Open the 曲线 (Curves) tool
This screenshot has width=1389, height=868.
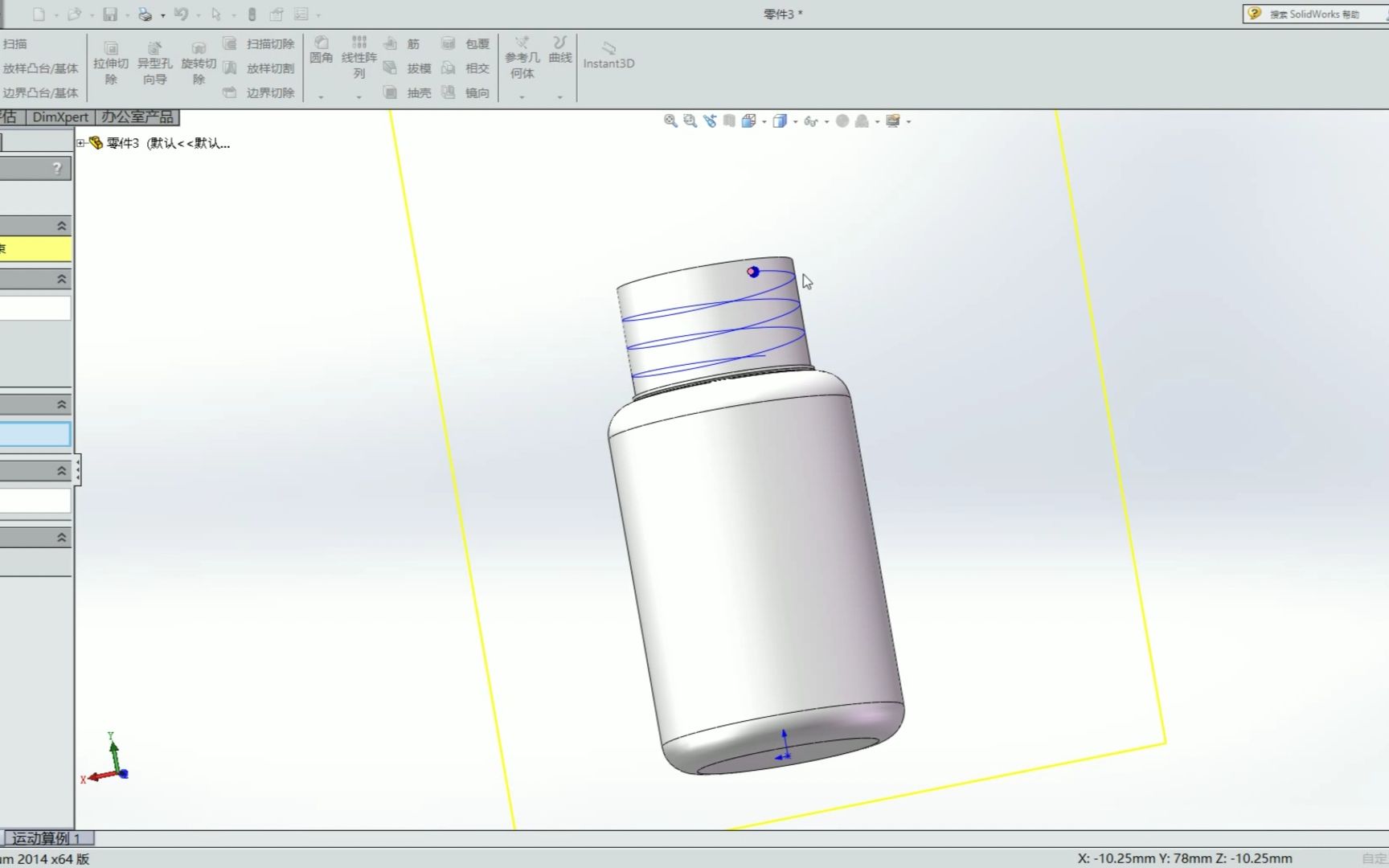point(560,50)
